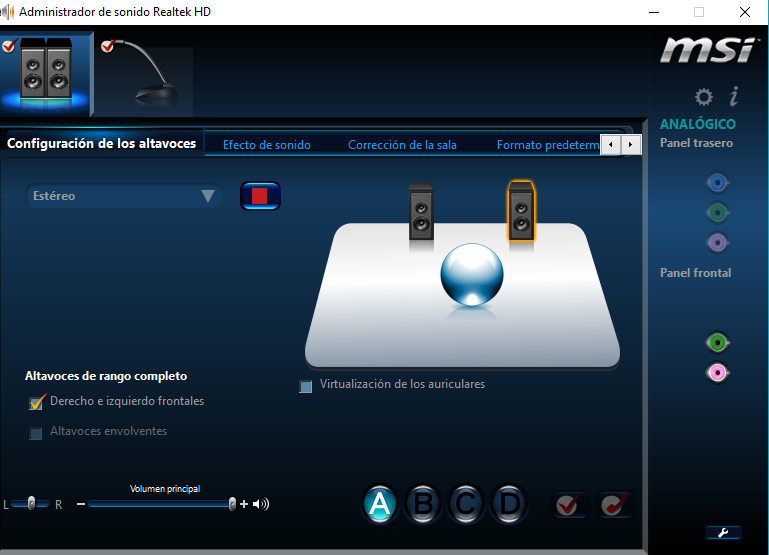769x555 pixels.
Task: Select preset A button
Action: [380, 504]
